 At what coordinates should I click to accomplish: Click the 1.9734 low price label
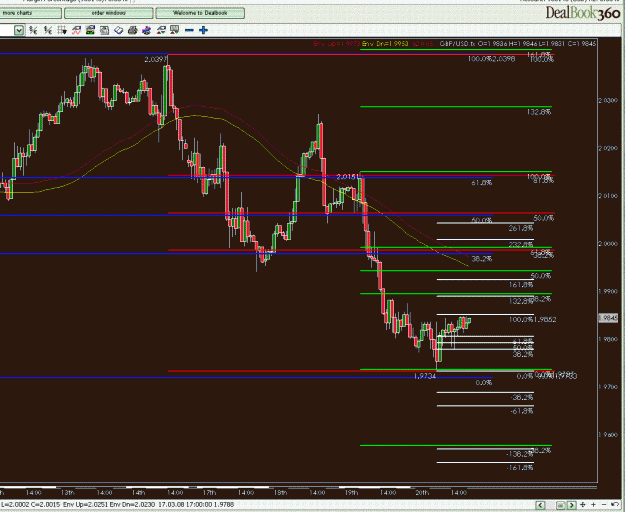425,376
